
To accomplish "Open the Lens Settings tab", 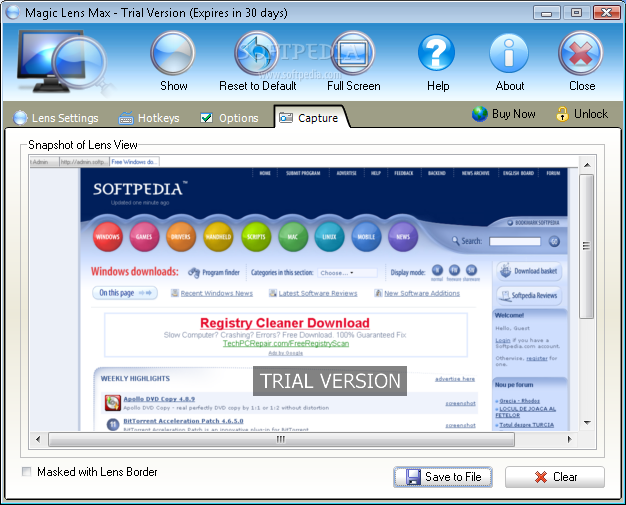I will tap(56, 118).
